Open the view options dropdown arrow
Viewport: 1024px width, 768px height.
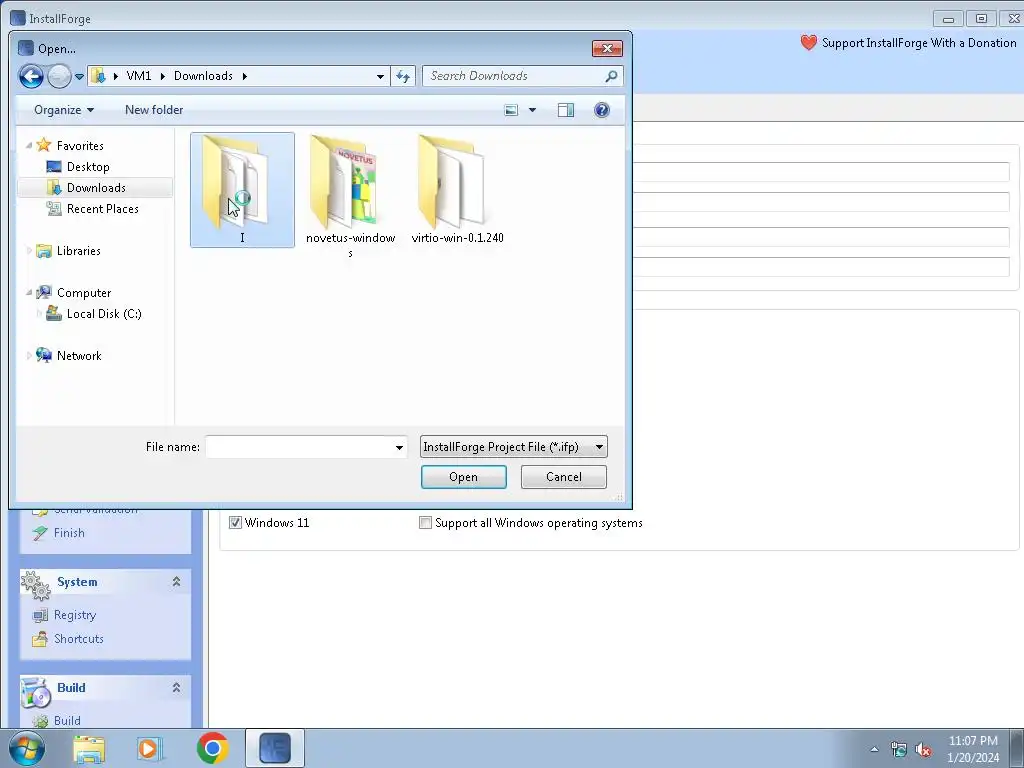tap(532, 110)
